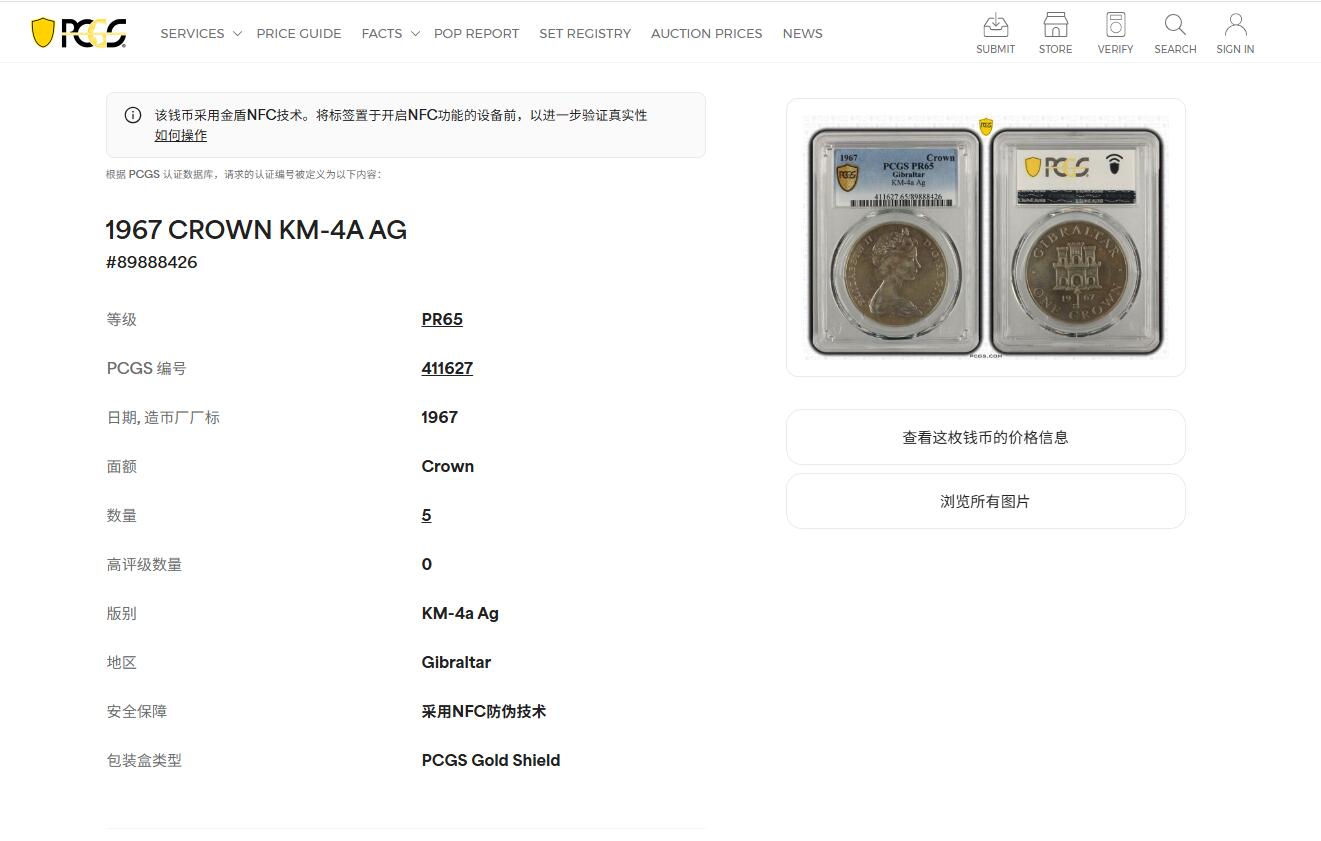The image size is (1321, 841).
Task: Follow the PR65 grade link
Action: click(x=442, y=319)
